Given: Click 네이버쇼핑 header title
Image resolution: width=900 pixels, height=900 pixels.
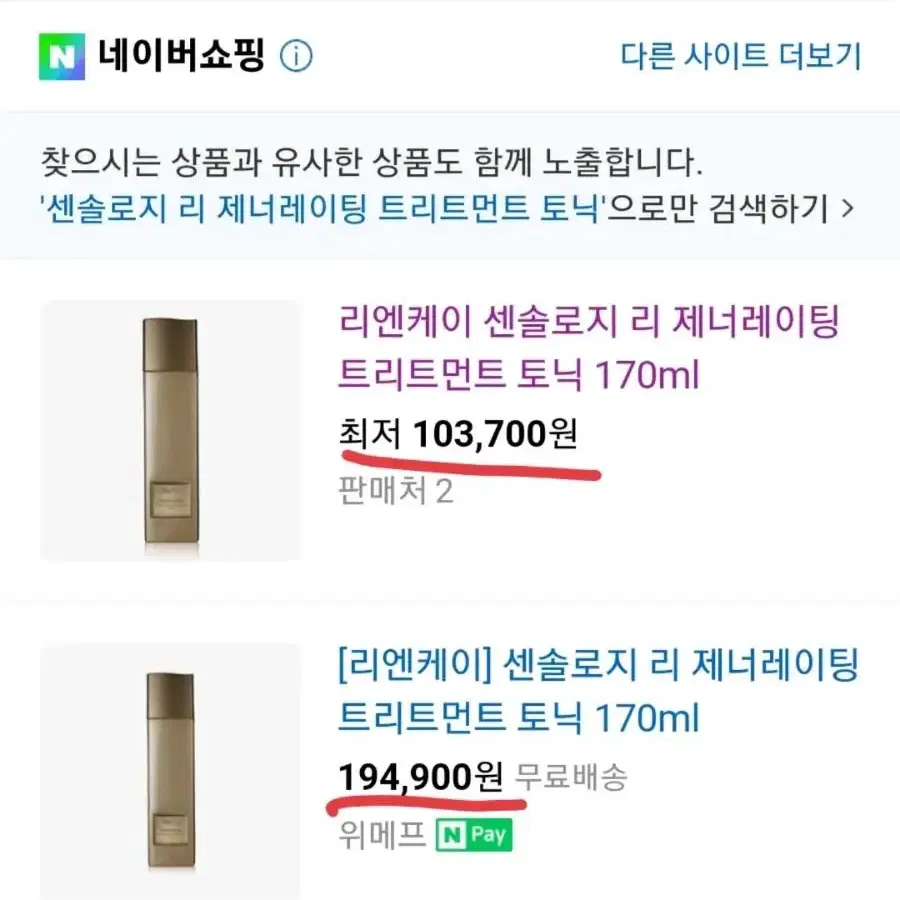Looking at the screenshot, I should pos(181,56).
